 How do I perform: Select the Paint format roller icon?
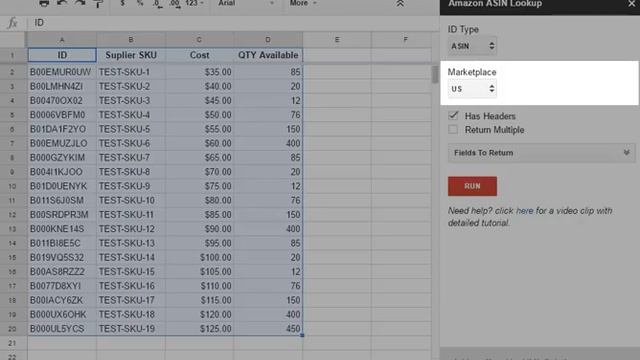98,3
